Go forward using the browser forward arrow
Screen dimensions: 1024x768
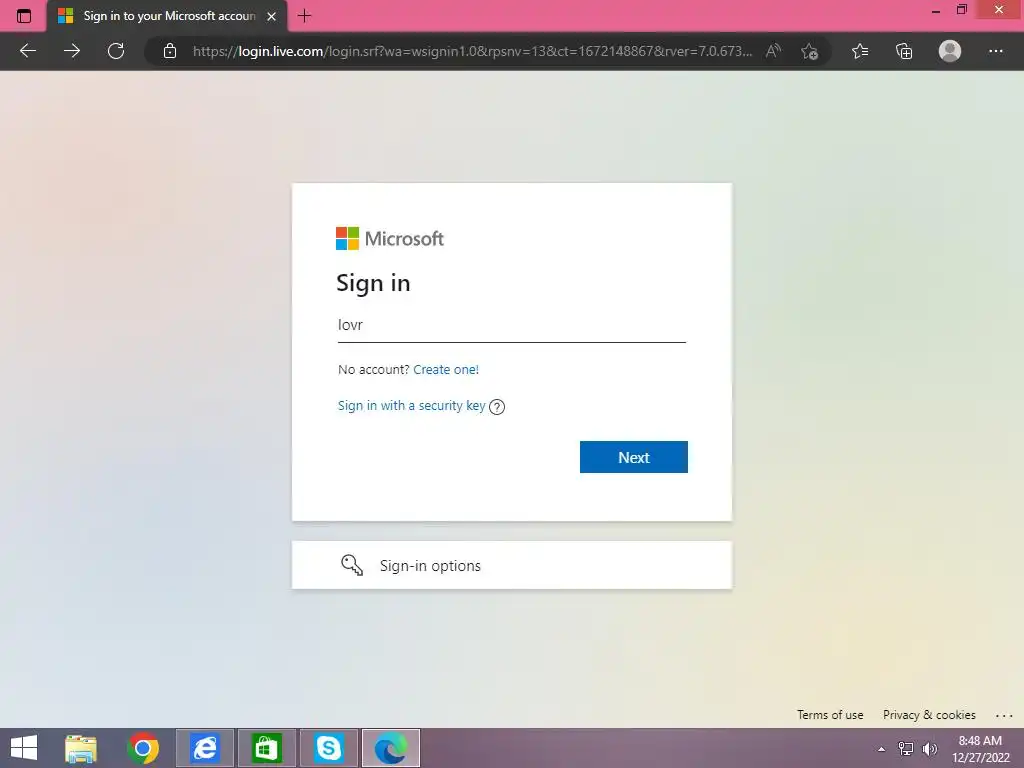pyautogui.click(x=72, y=51)
